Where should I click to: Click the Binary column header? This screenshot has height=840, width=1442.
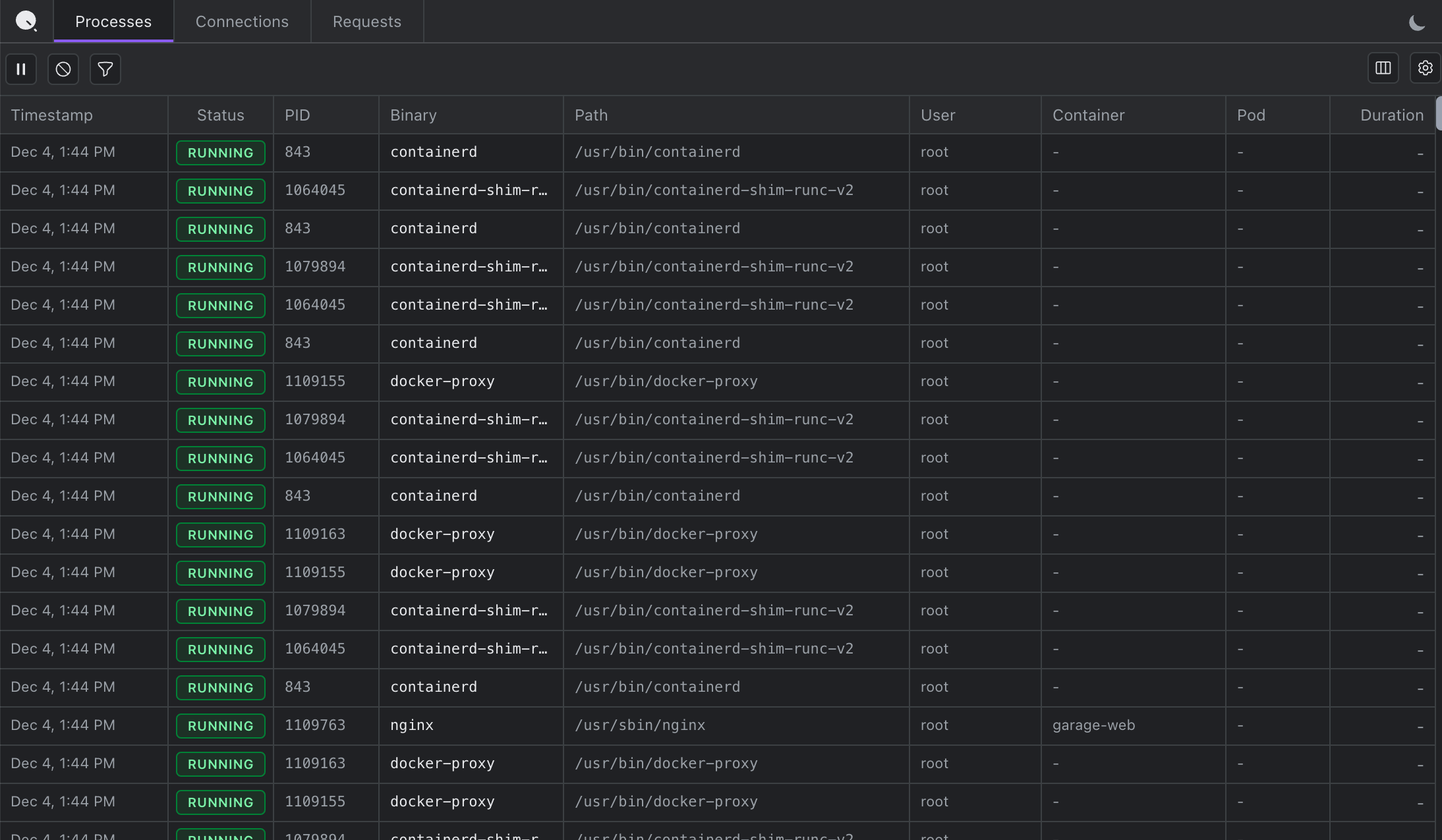pyautogui.click(x=413, y=115)
